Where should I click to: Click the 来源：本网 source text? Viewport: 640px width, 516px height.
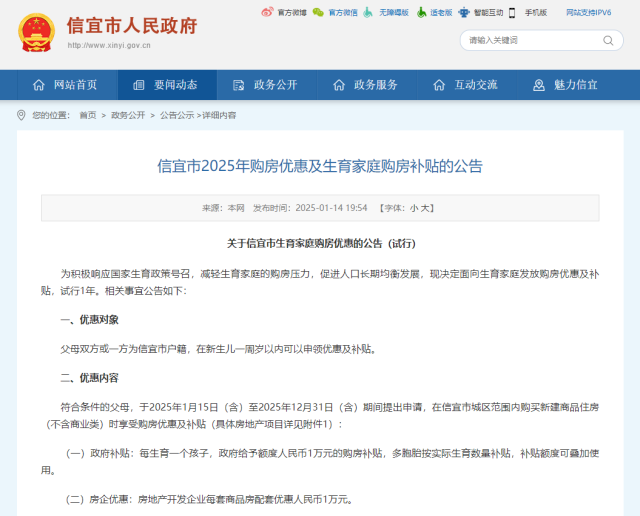click(x=223, y=208)
